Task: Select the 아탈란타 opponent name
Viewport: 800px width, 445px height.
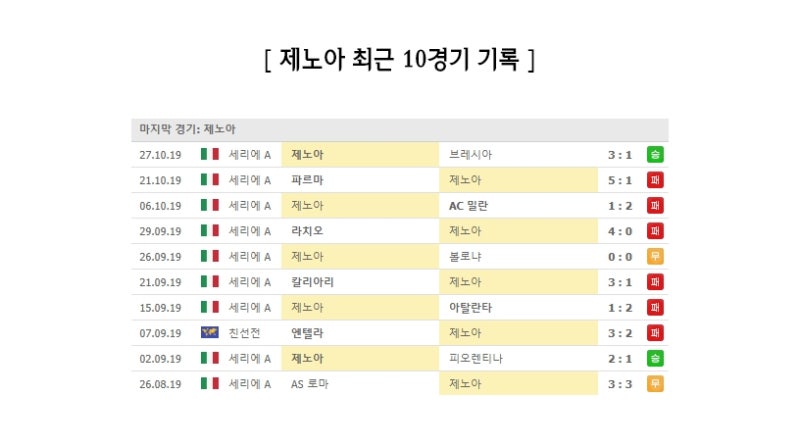Action: click(x=470, y=308)
